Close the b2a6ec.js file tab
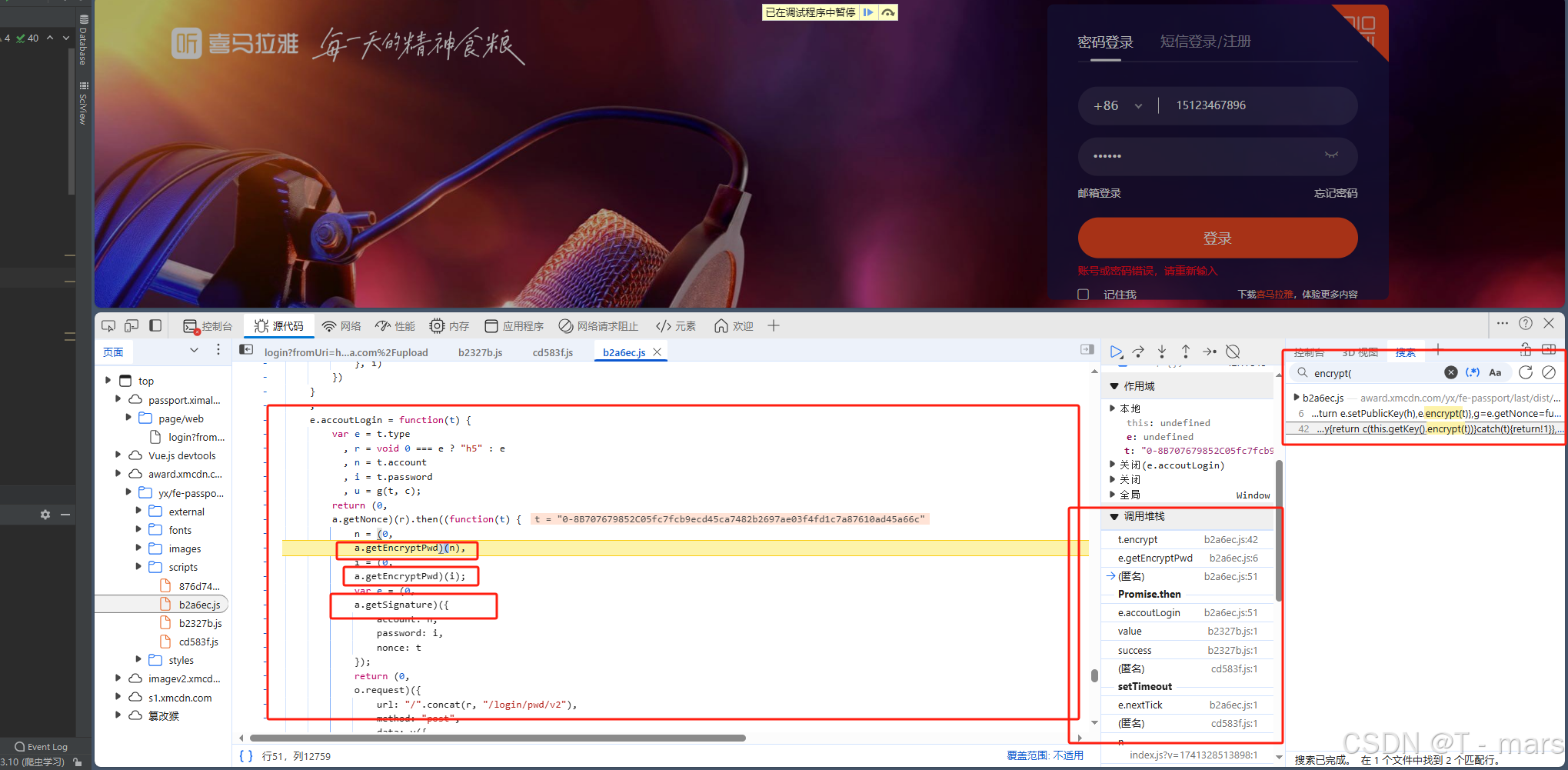1568x770 pixels. click(657, 352)
